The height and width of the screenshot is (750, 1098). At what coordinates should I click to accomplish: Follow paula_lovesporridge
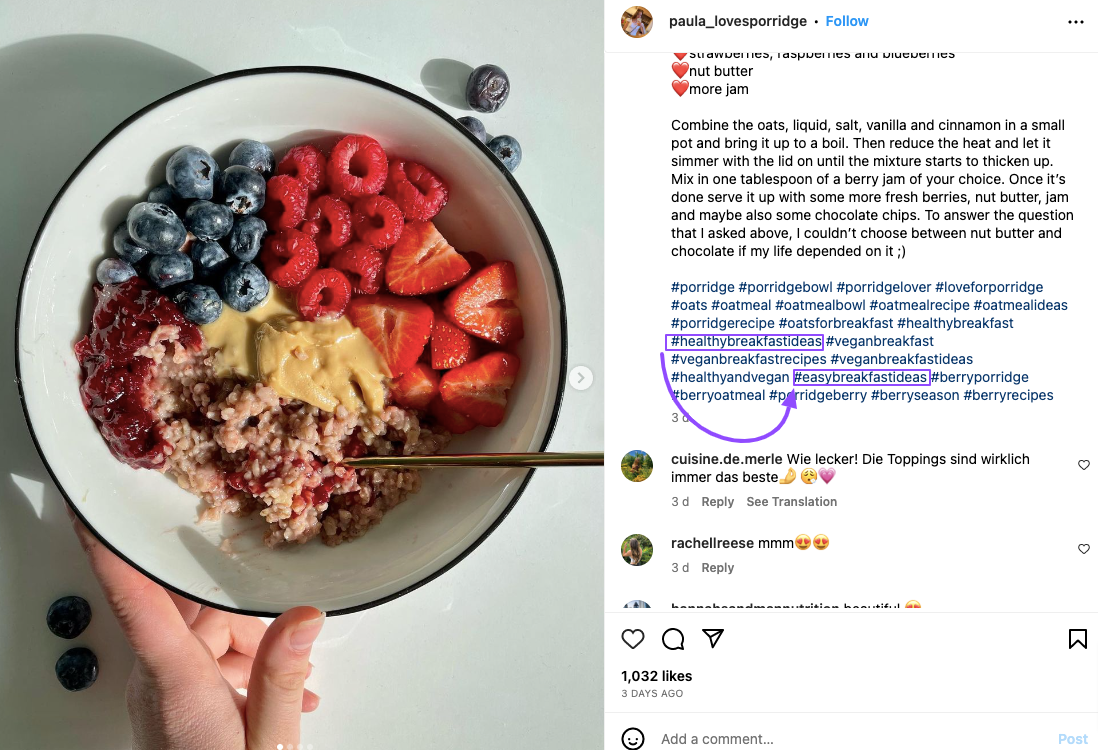[847, 21]
